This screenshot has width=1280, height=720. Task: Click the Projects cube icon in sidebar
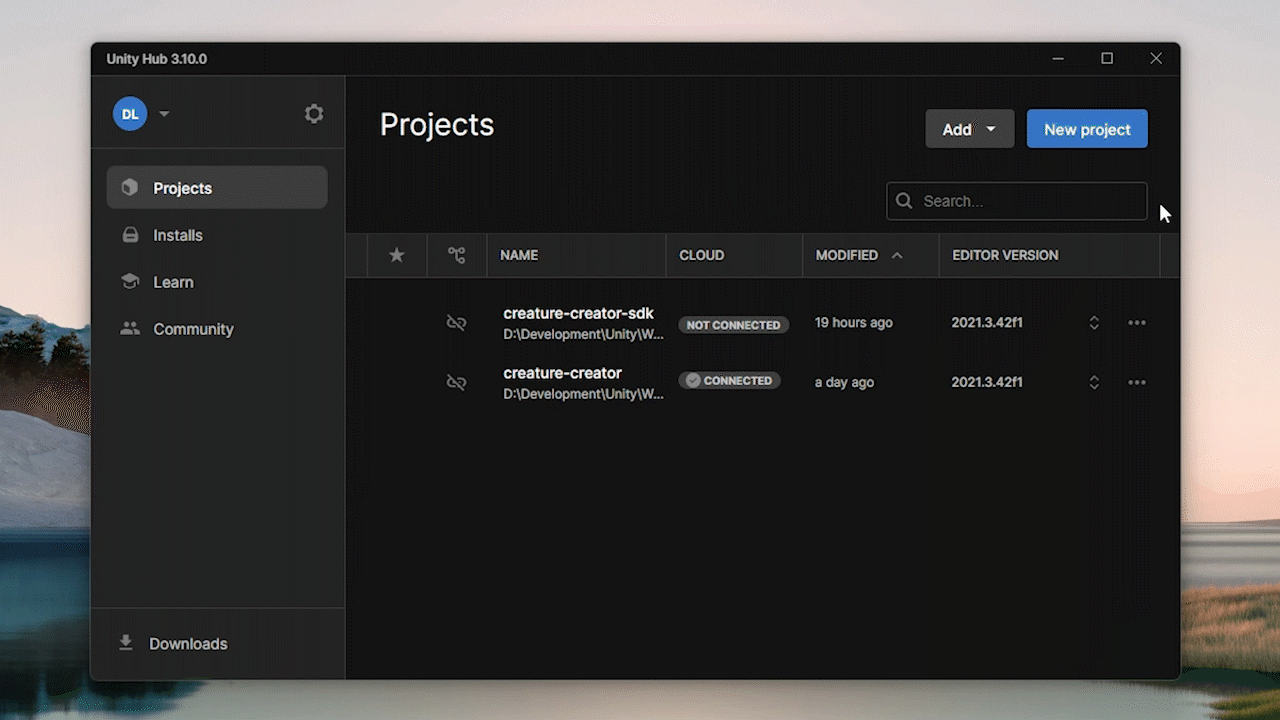point(129,188)
